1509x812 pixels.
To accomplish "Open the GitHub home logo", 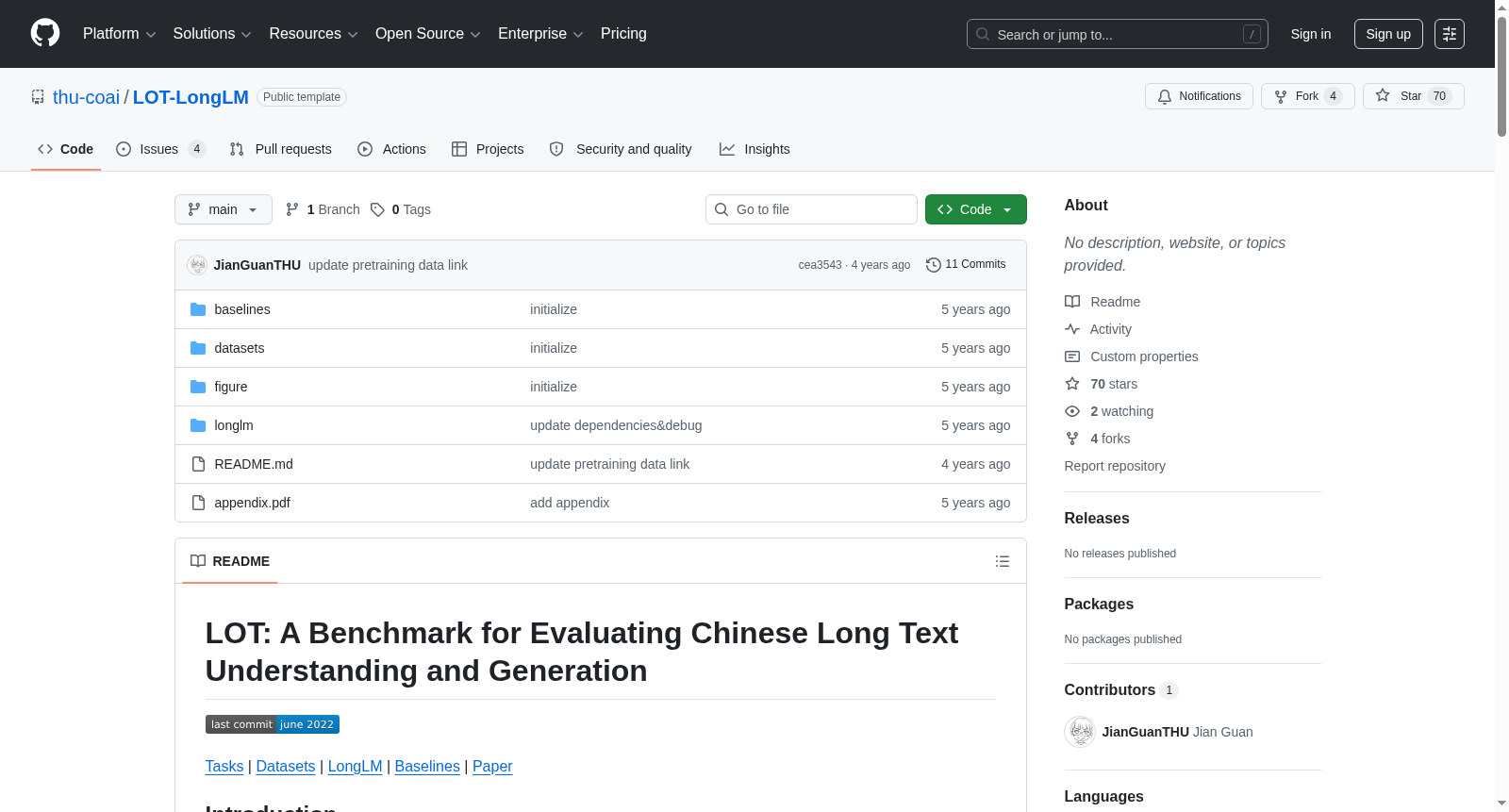I will (x=45, y=34).
